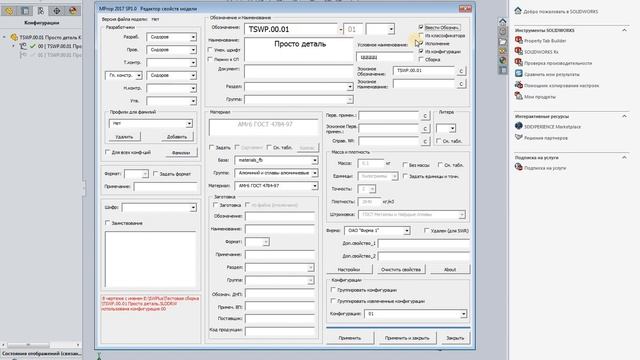Viewport: 640px width, 360px height.
Task: Click 'Доп.свойство_1' input field
Action: click(x=424, y=243)
